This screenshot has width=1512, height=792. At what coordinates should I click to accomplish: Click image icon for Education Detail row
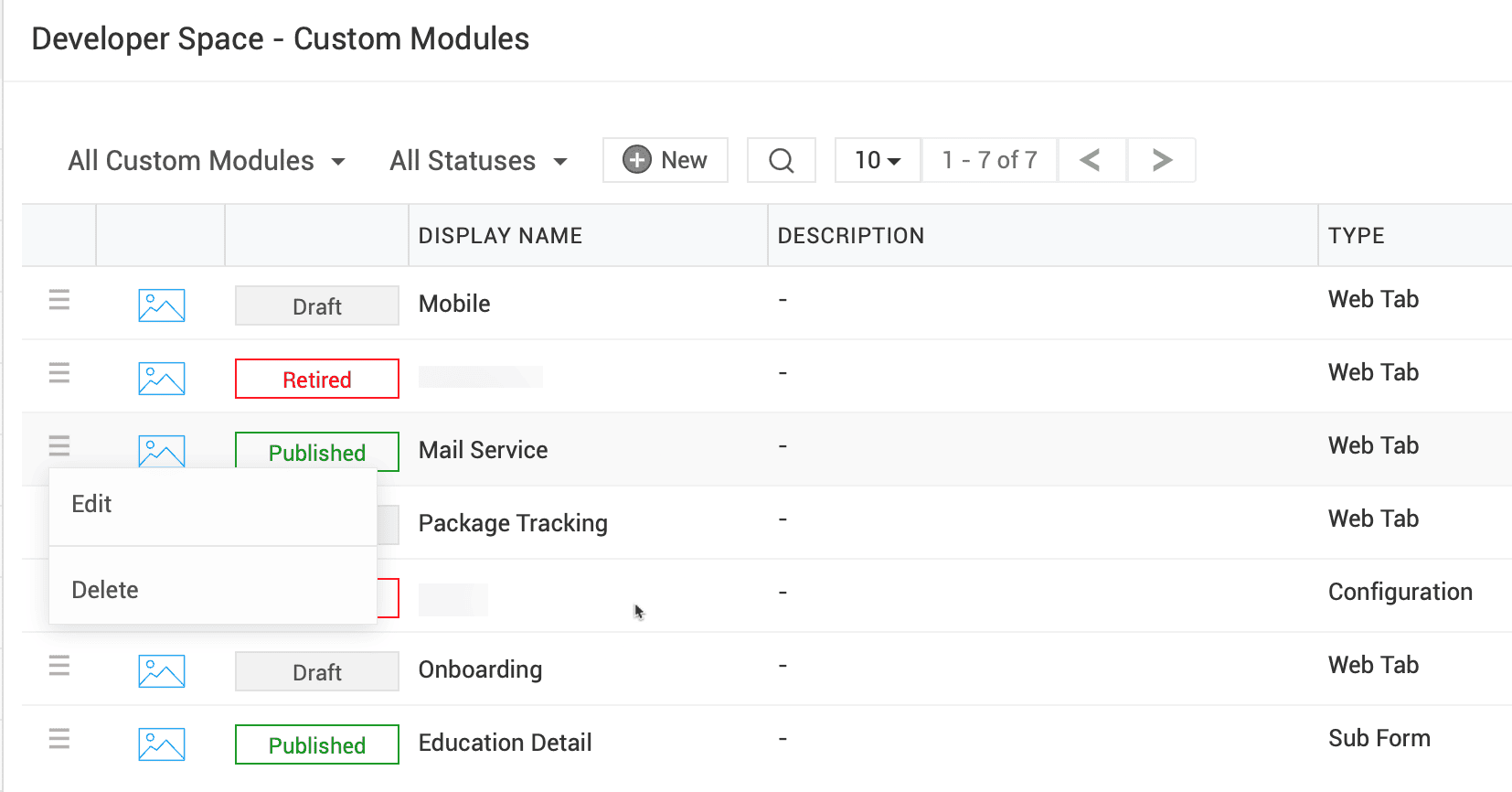pyautogui.click(x=162, y=744)
